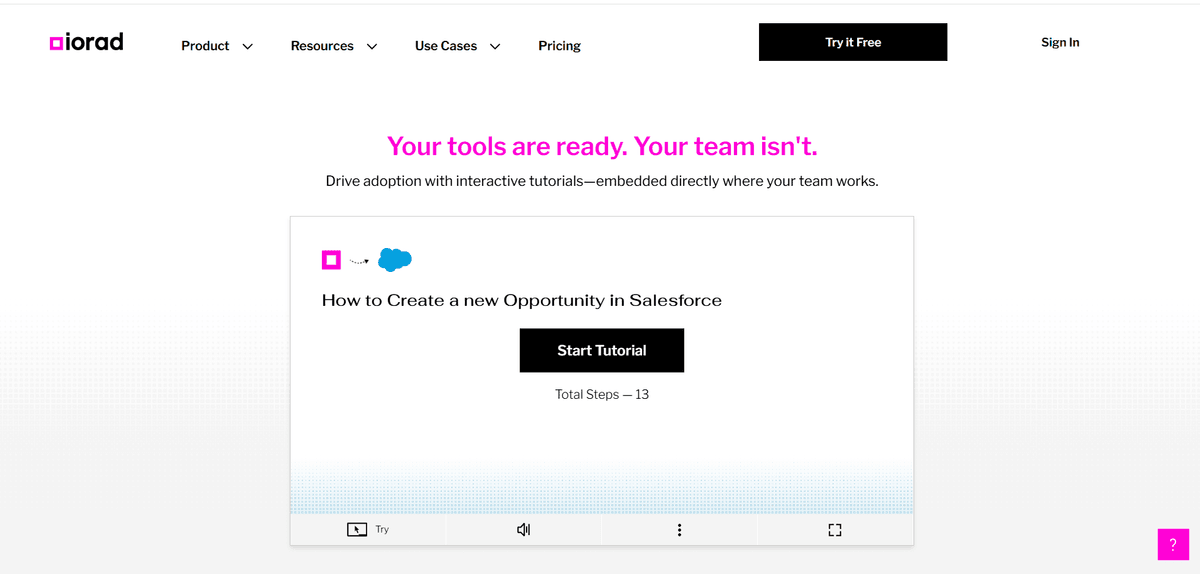Open the Product menu

205,46
